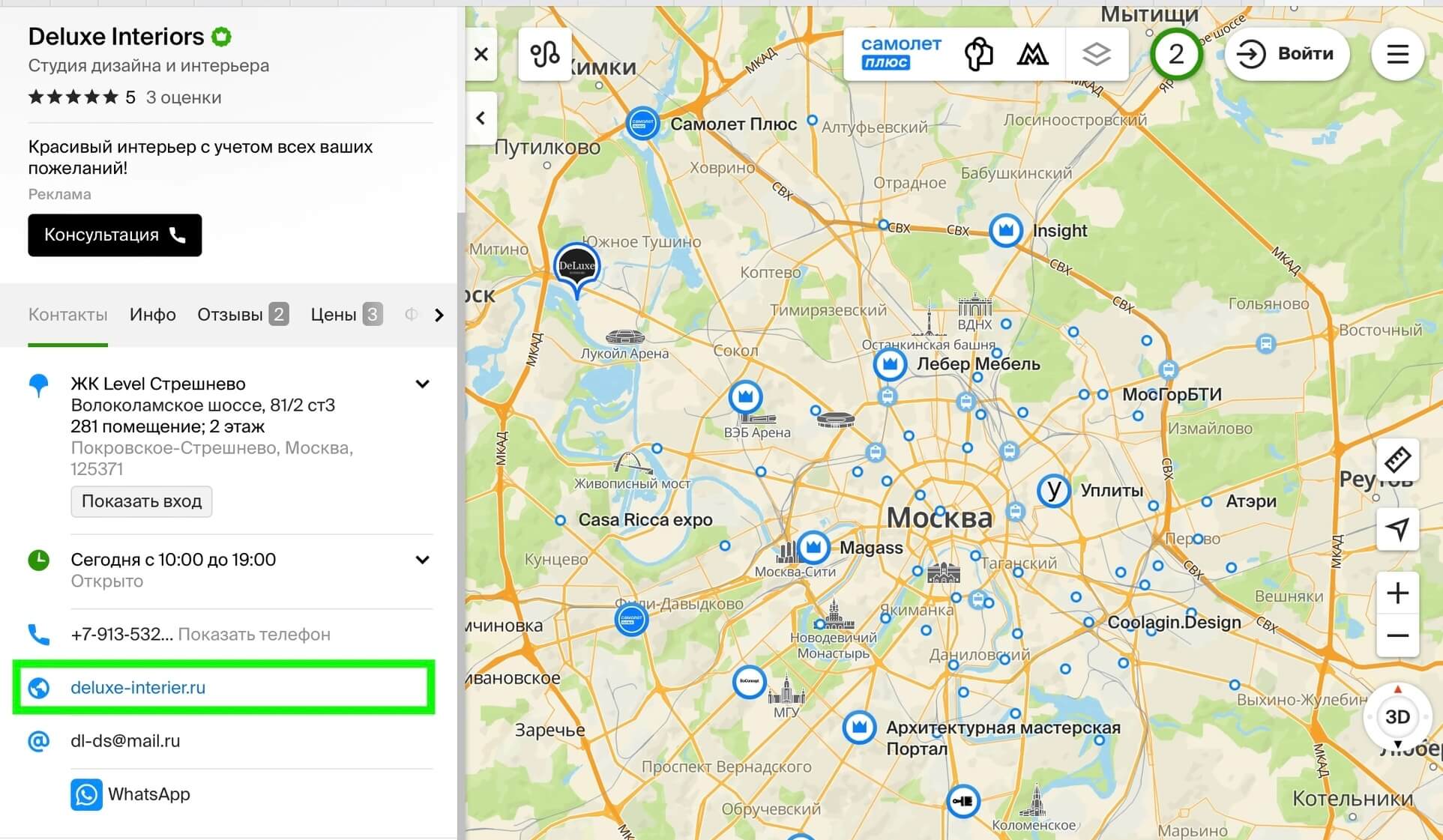Click the Новодевичий Монастырь landmark icon
This screenshot has width=1443, height=840.
(x=834, y=615)
